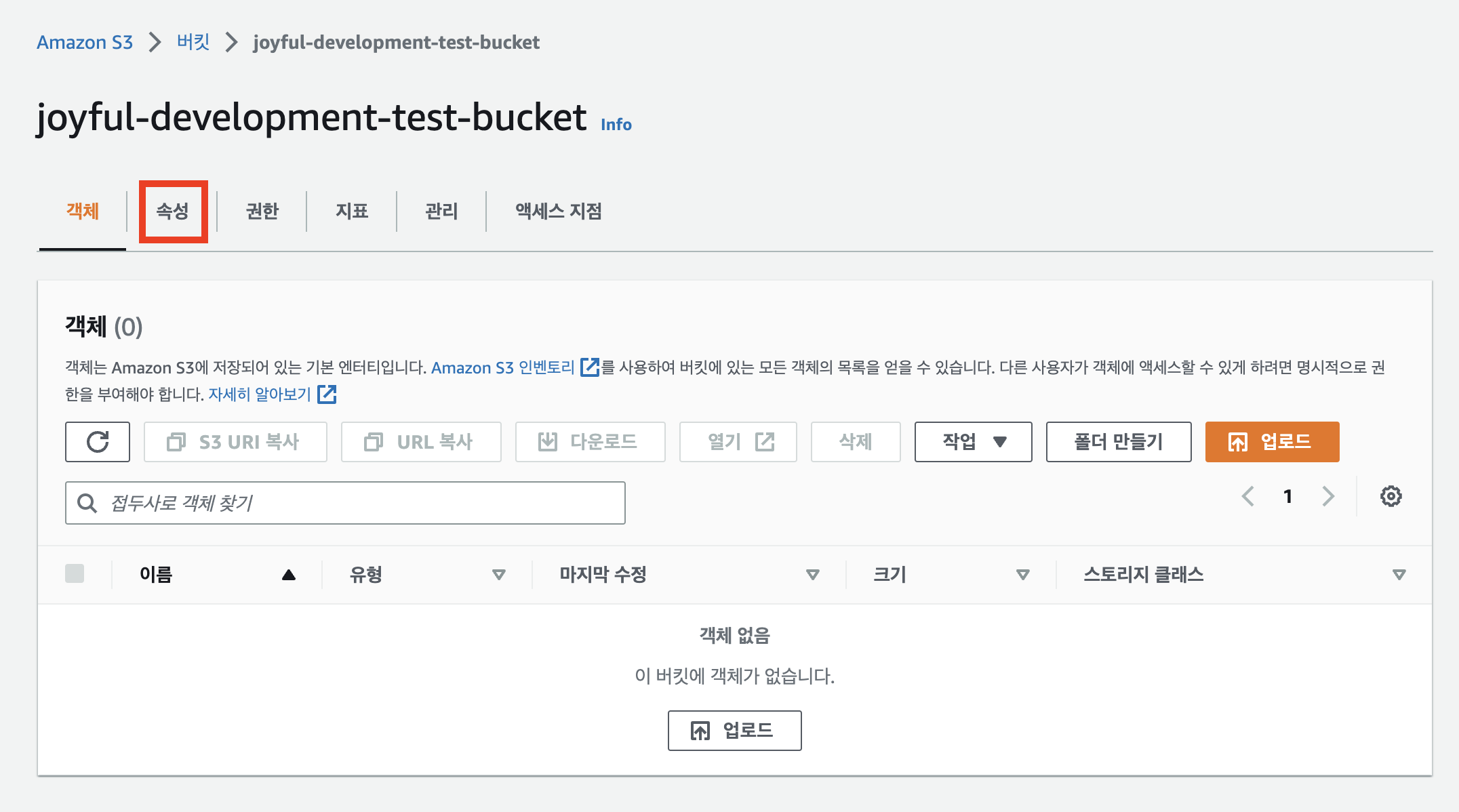The height and width of the screenshot is (812, 1459).
Task: Click the orange 업로드 button
Action: tap(1272, 442)
